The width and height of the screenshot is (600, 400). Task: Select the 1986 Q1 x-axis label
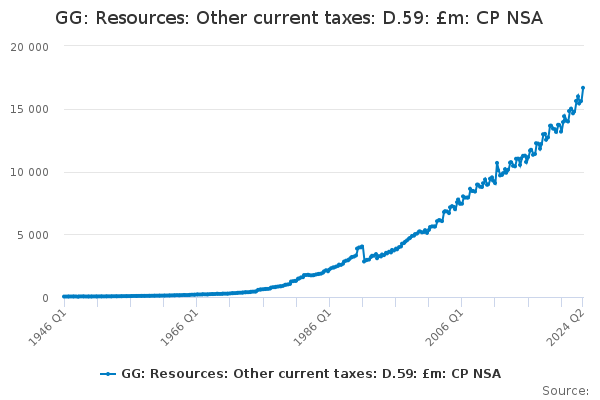tap(311, 327)
